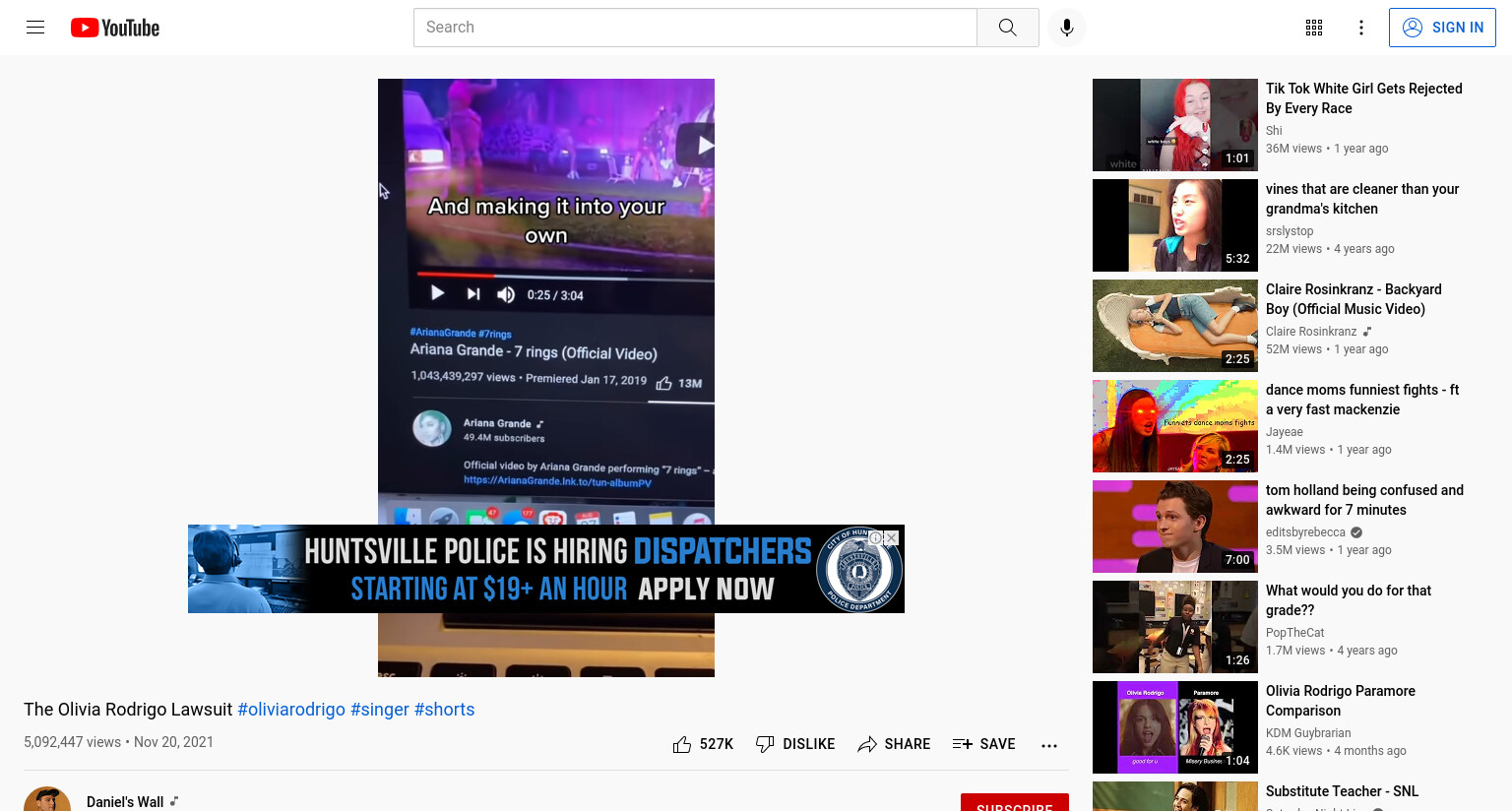Click the SIGN IN button
This screenshot has height=811, width=1512.
click(1442, 28)
